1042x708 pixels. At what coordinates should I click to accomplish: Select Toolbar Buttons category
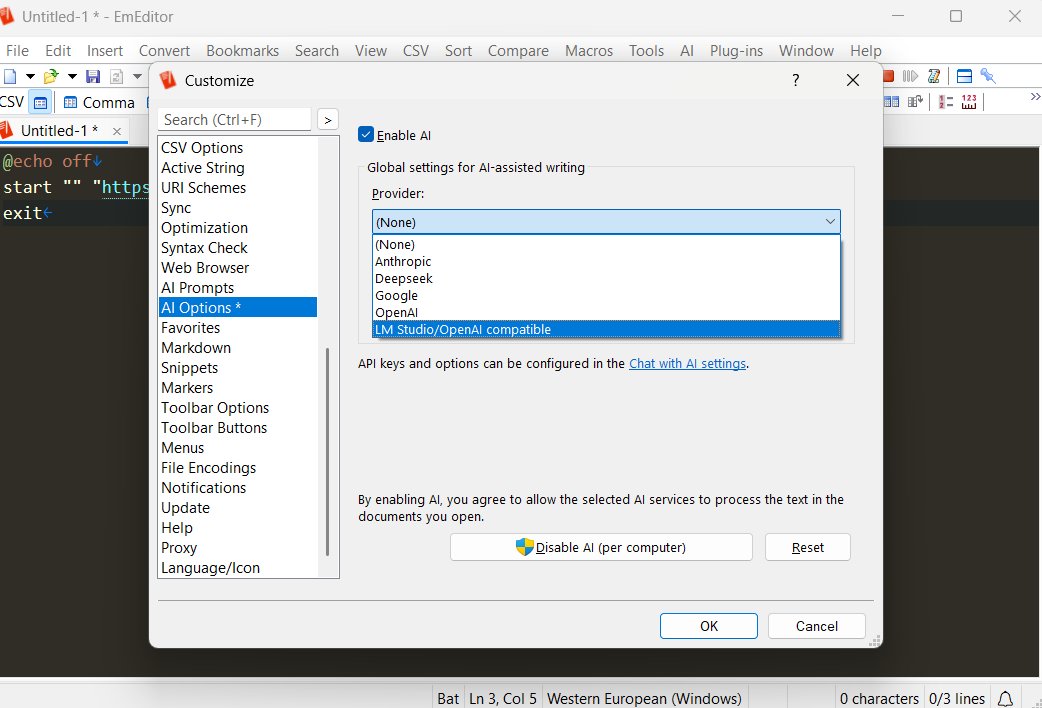pyautogui.click(x=238, y=427)
